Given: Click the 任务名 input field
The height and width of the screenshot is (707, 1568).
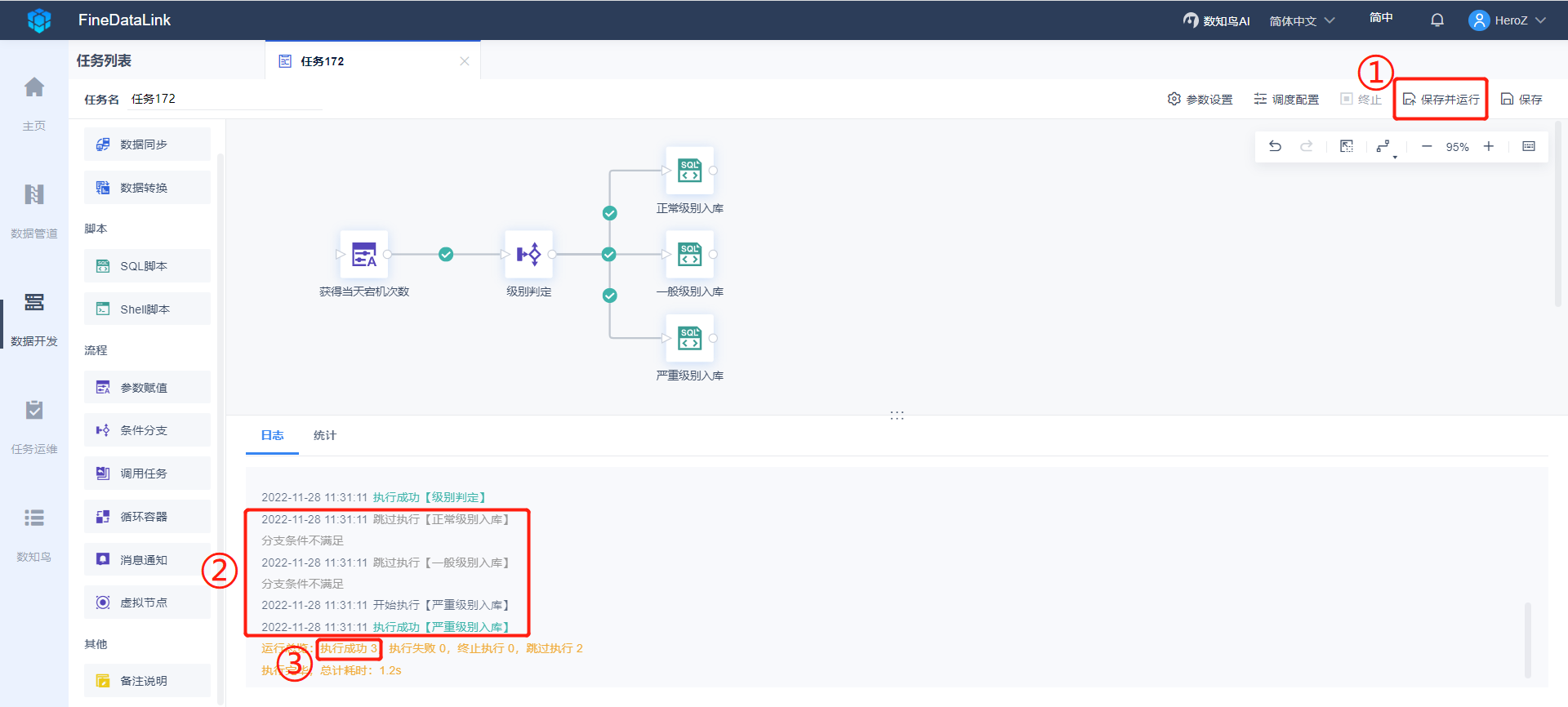Looking at the screenshot, I should pyautogui.click(x=226, y=99).
